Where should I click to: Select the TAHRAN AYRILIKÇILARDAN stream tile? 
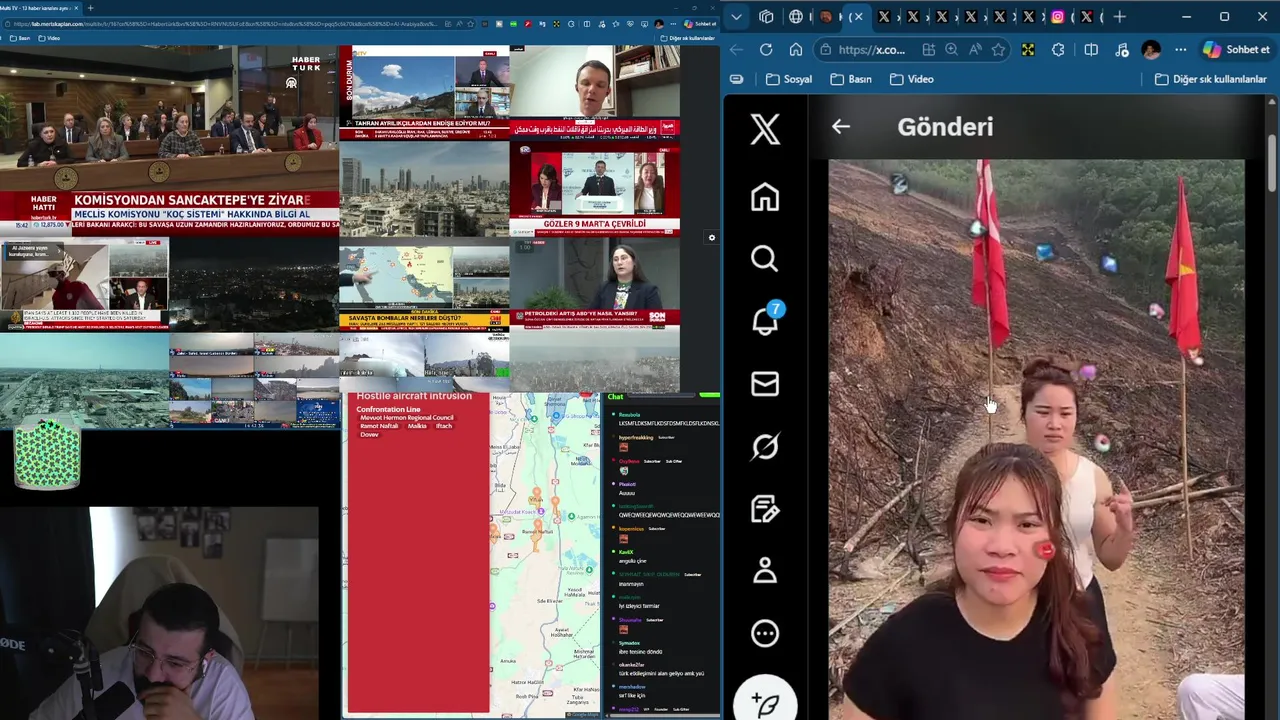coord(424,92)
